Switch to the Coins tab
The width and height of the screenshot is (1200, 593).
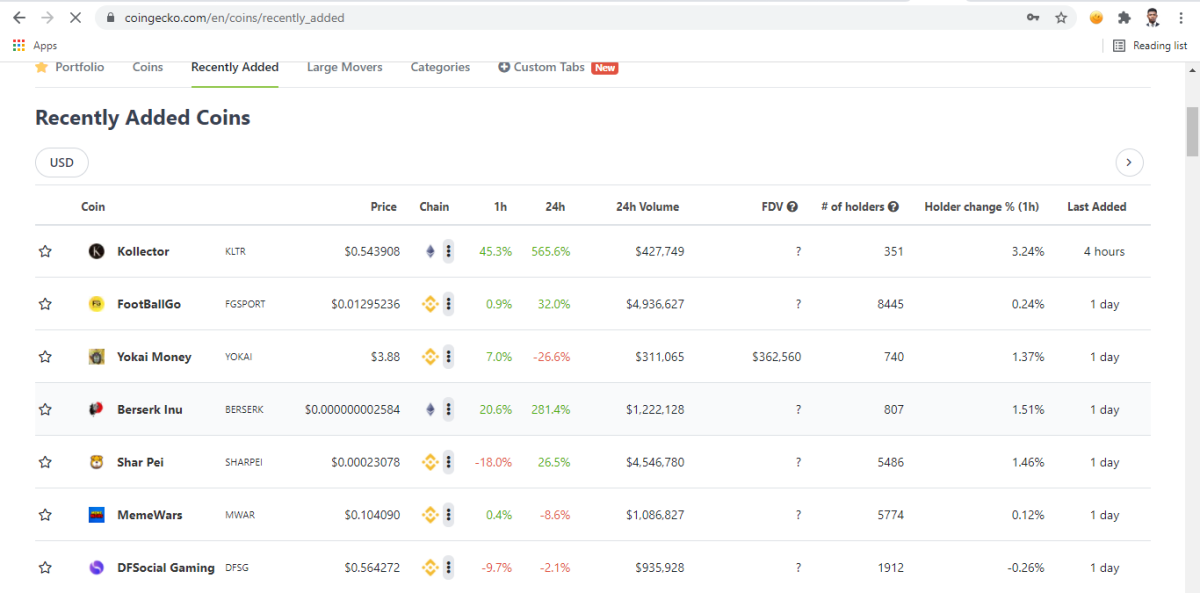click(148, 68)
